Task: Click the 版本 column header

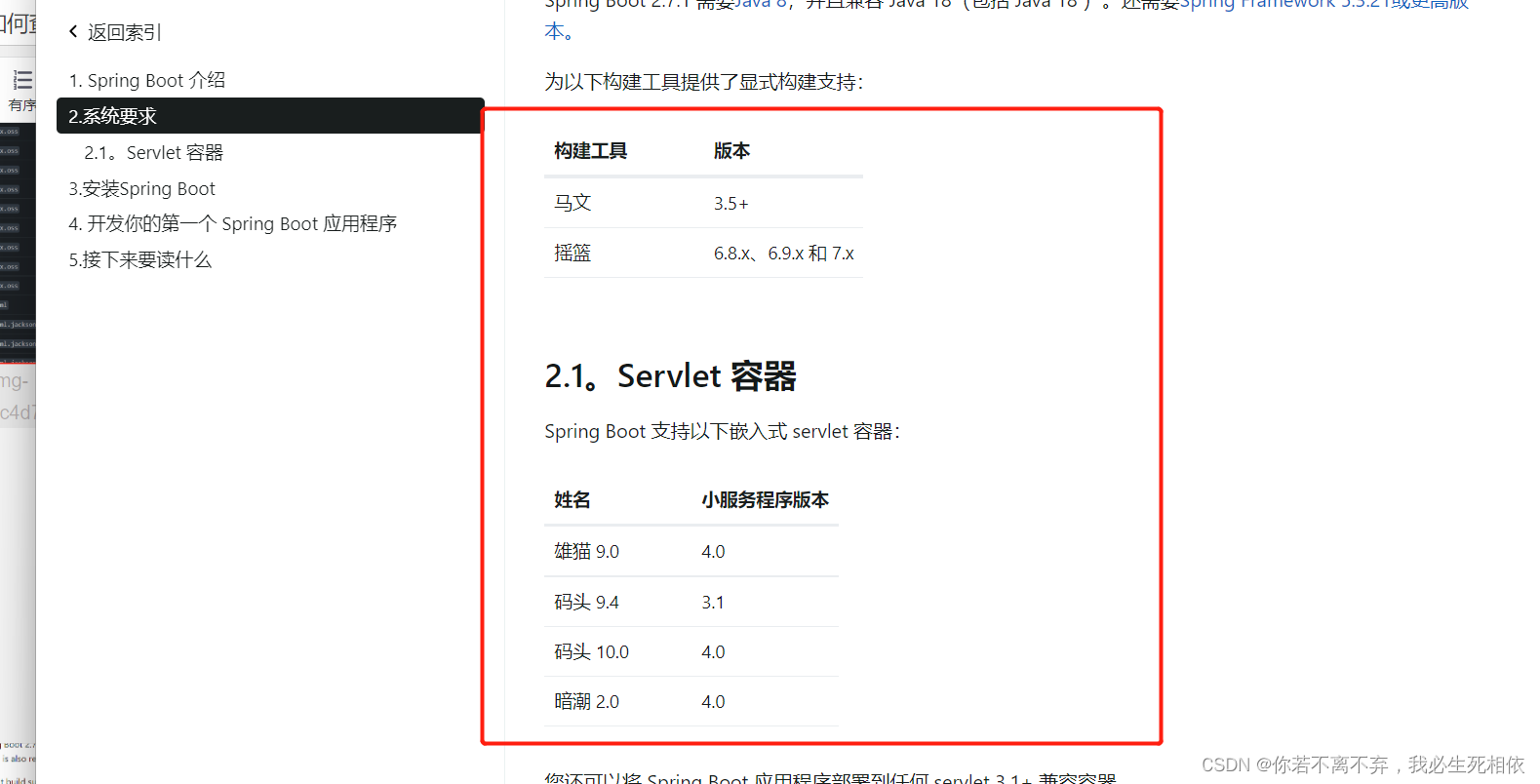Action: click(731, 151)
